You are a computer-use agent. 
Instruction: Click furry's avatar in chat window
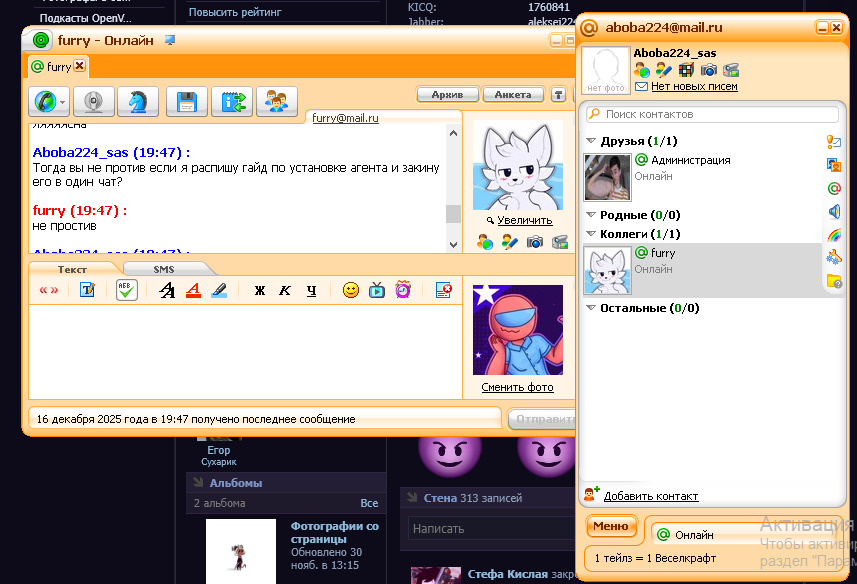click(x=518, y=165)
